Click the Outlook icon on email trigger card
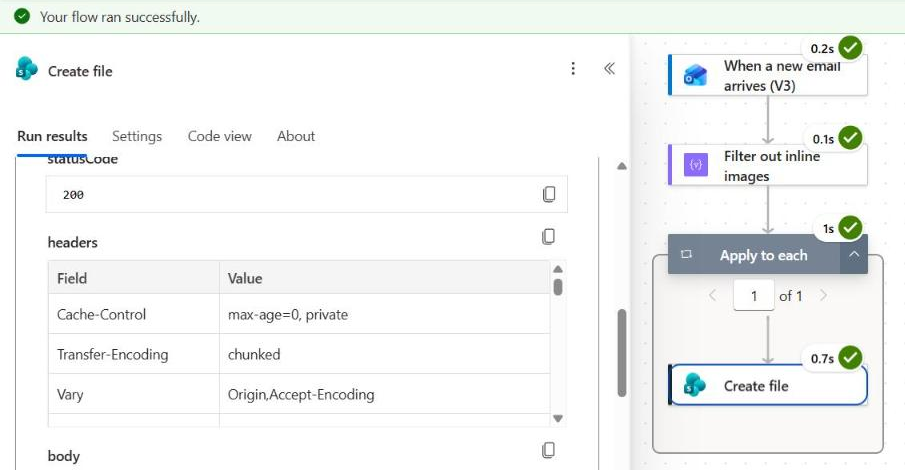Screen dimensions: 905x470 [695, 76]
